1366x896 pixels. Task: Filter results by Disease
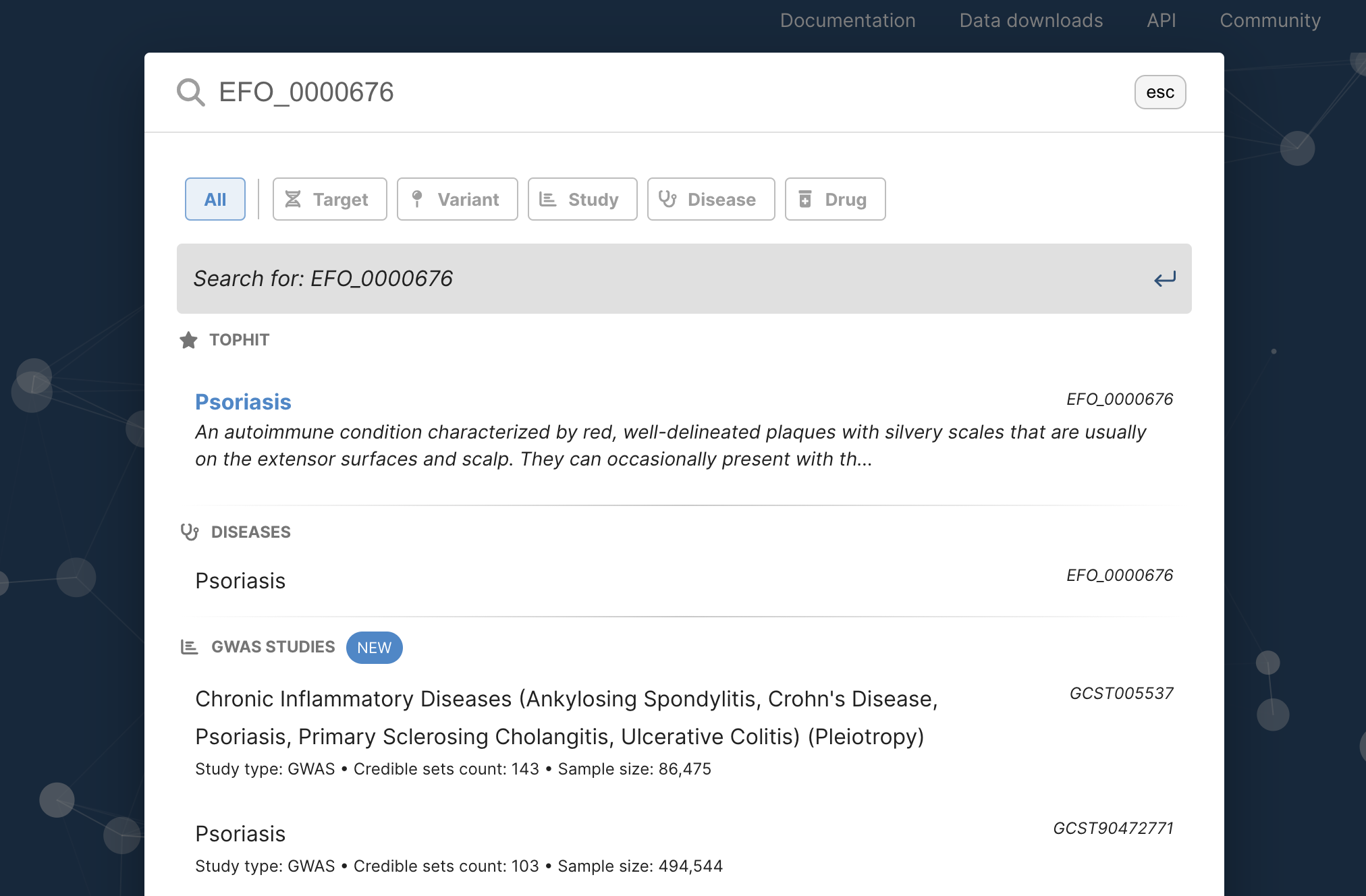click(x=710, y=199)
